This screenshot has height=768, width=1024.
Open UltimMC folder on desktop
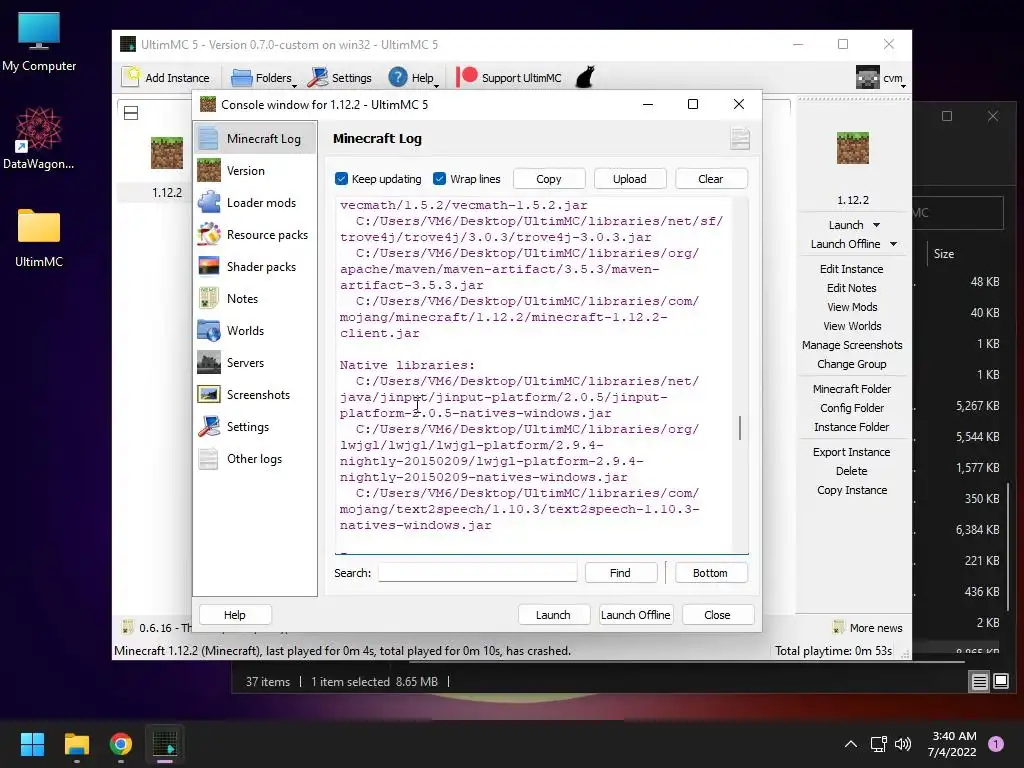coord(39,238)
